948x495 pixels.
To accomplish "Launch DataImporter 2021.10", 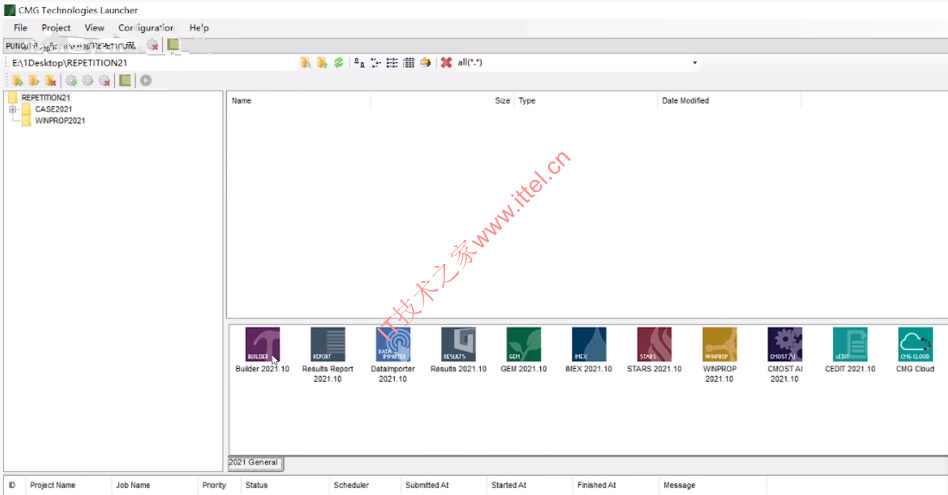I will (393, 355).
